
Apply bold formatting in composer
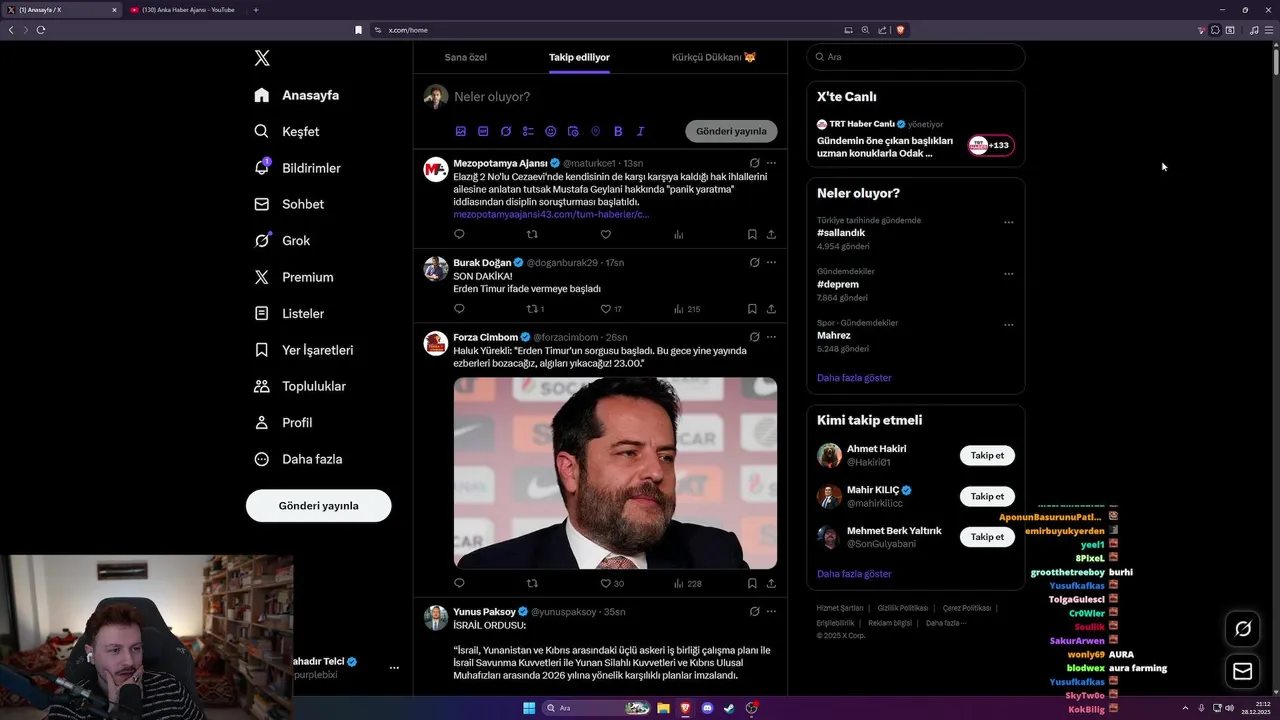point(618,131)
